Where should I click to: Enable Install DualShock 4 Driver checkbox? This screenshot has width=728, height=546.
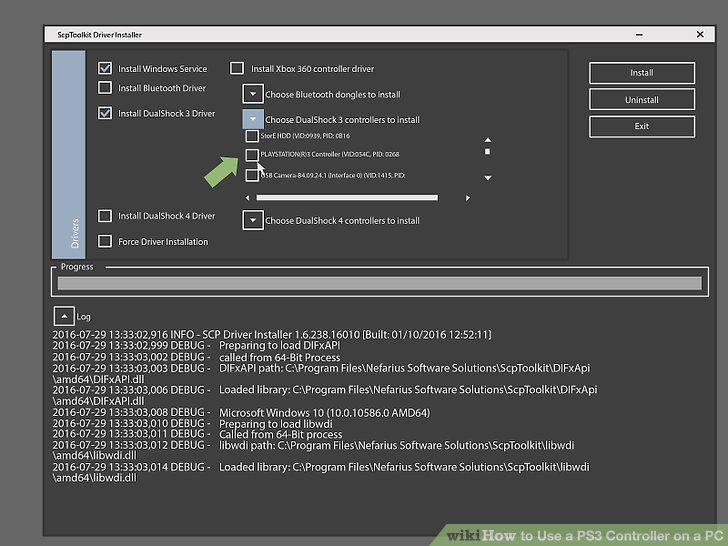click(x=105, y=215)
